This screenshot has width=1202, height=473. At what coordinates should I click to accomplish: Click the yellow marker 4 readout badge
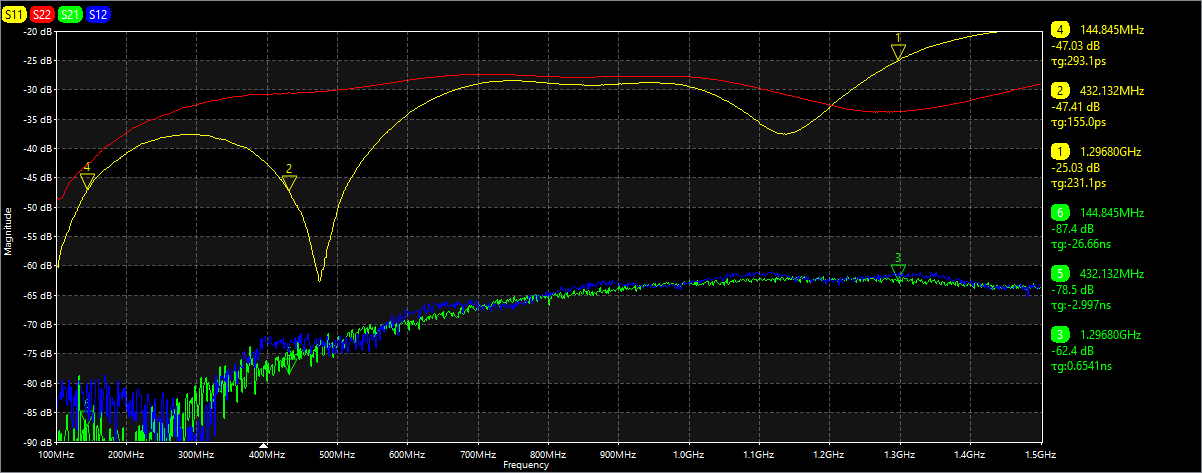(x=1059, y=29)
